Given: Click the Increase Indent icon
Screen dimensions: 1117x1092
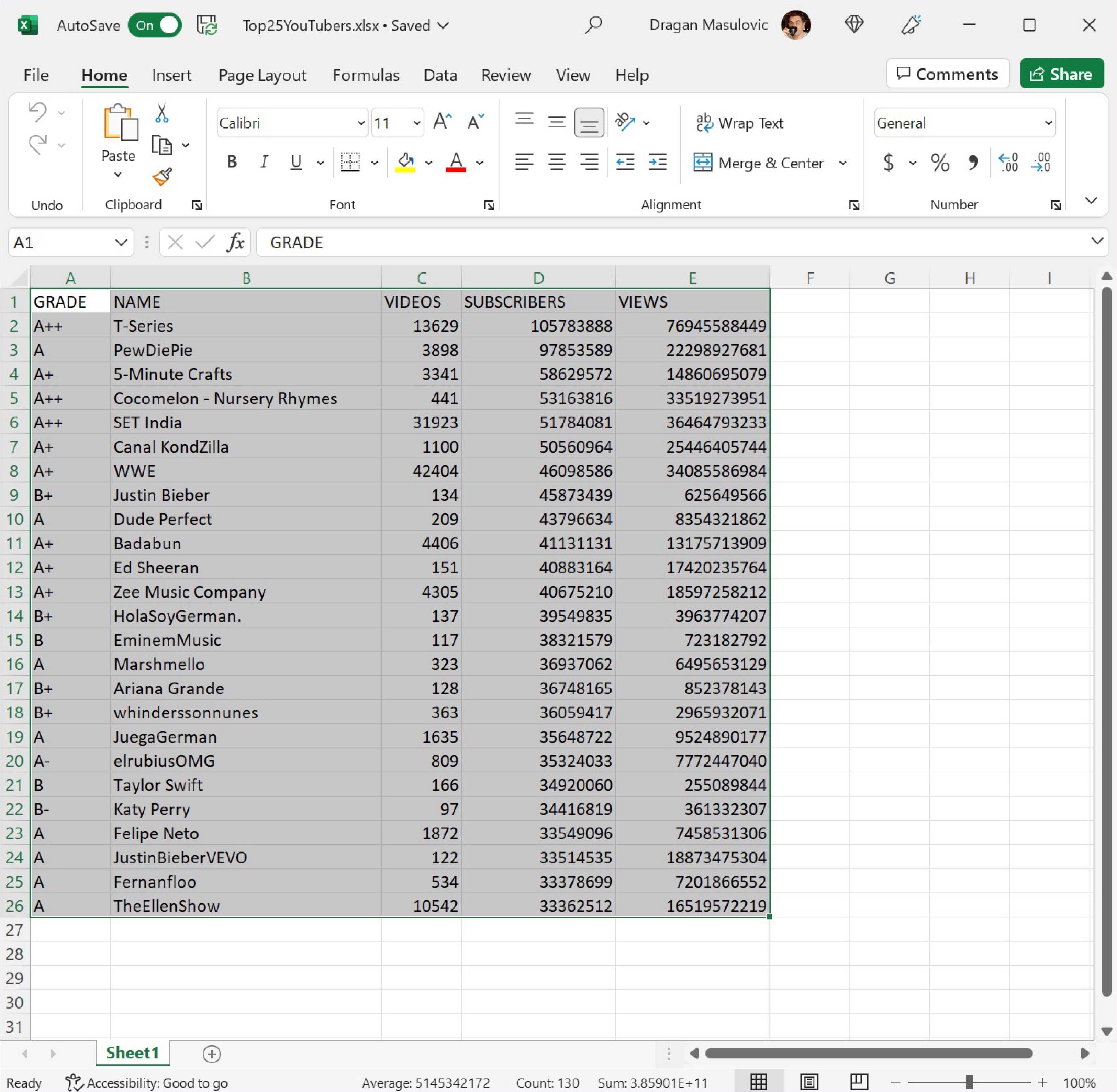Looking at the screenshot, I should (657, 163).
